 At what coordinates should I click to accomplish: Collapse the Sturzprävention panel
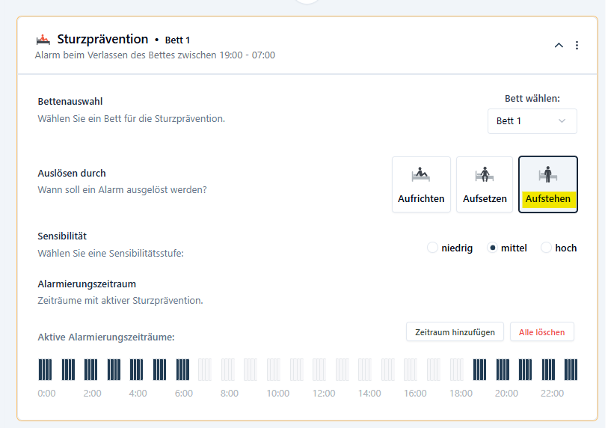pos(558,45)
